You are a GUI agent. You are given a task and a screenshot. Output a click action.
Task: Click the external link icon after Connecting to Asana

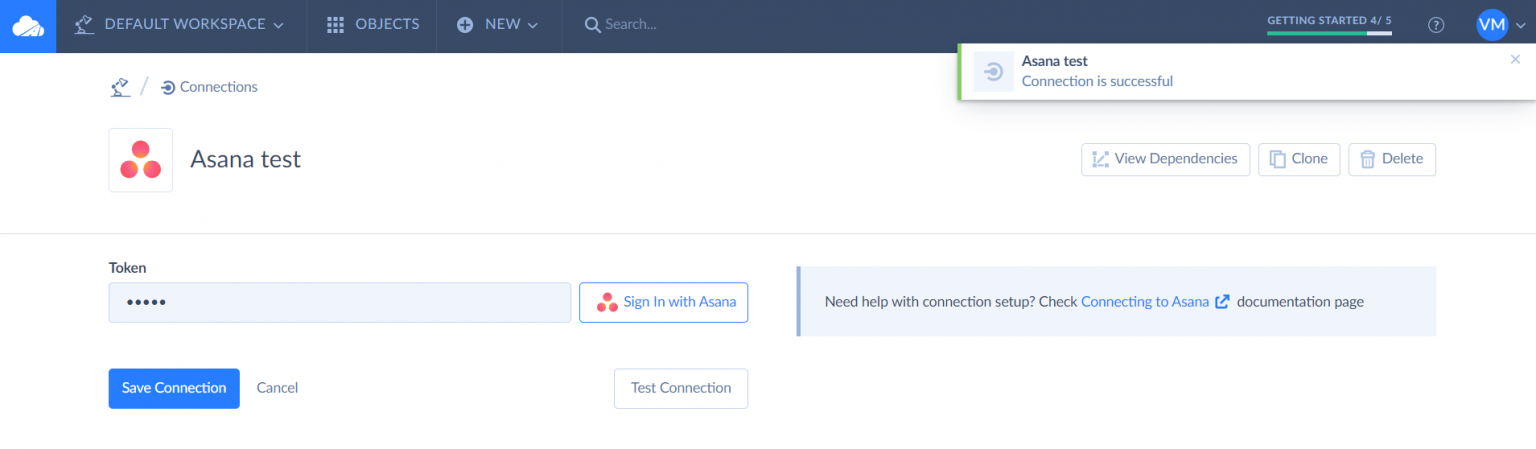pyautogui.click(x=1222, y=301)
